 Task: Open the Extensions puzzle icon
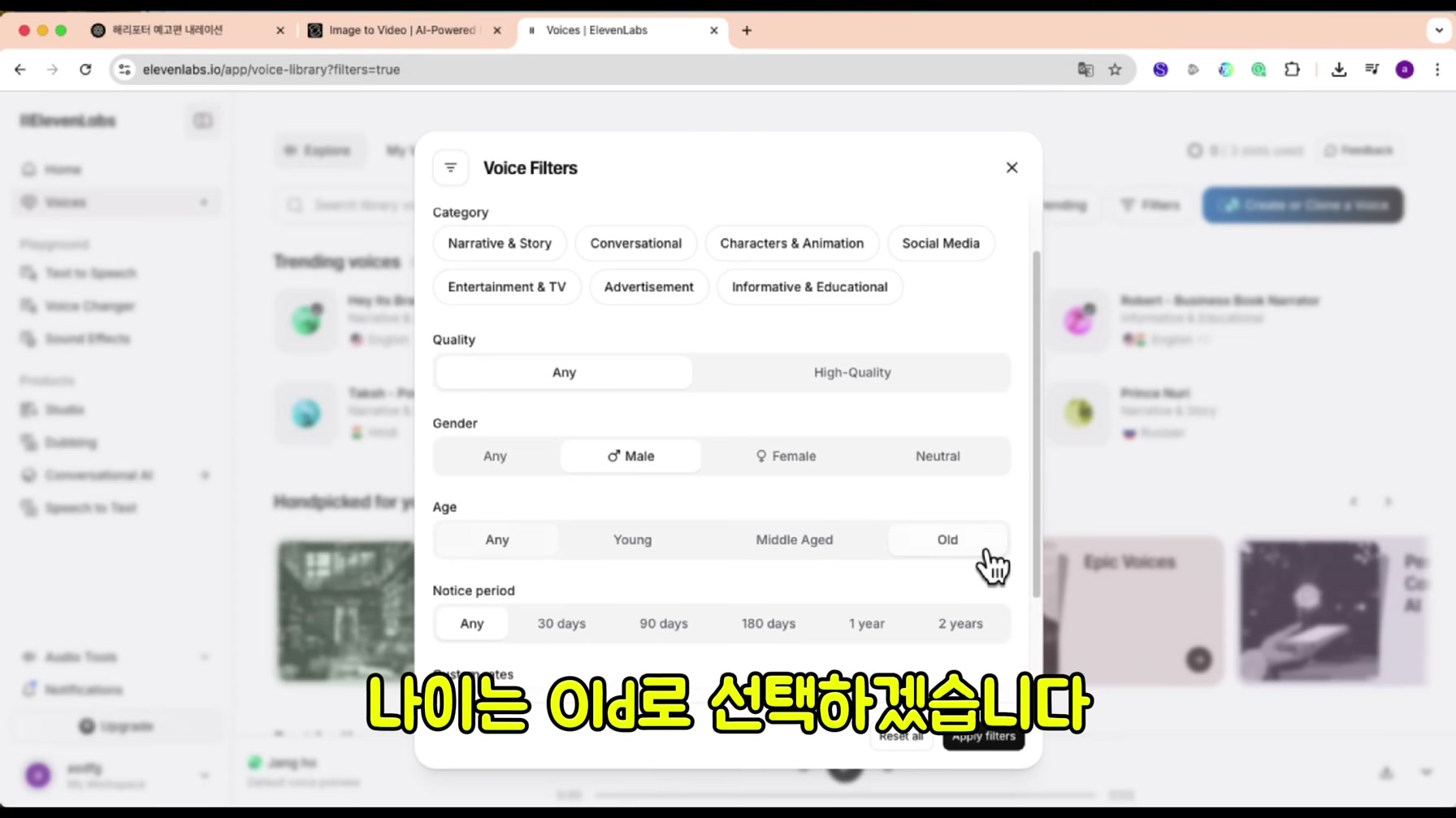point(1292,70)
